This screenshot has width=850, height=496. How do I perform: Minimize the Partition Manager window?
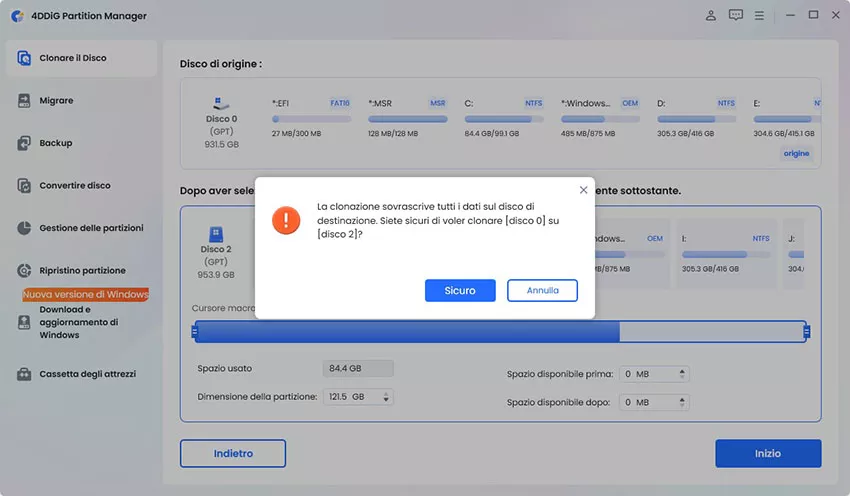[x=790, y=15]
